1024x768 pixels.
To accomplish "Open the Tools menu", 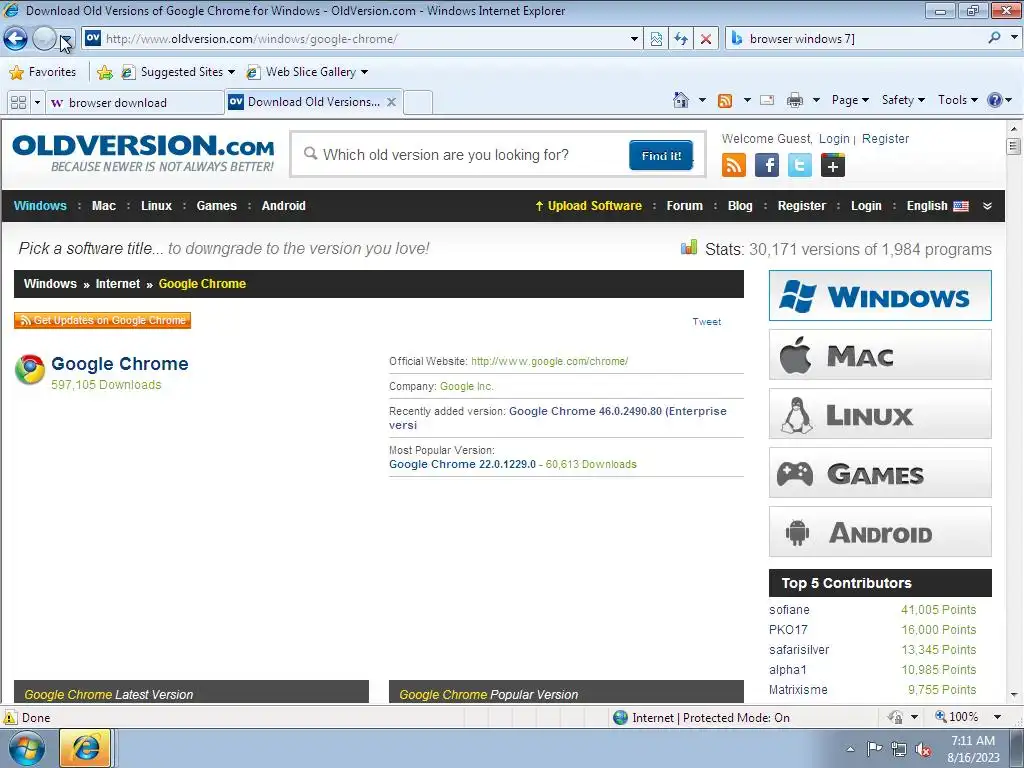I will coord(957,100).
